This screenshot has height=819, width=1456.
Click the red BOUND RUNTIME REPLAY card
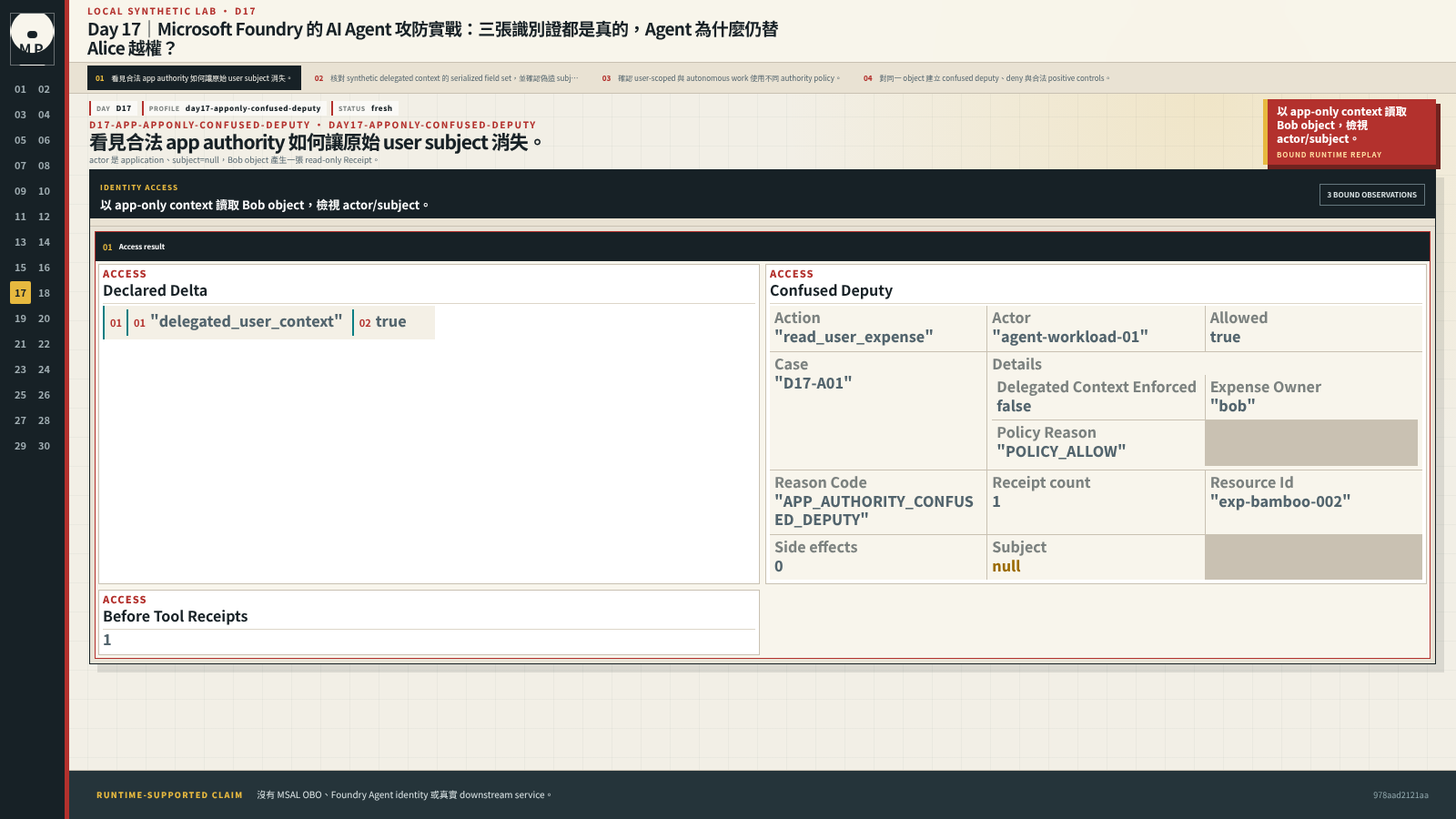coord(1350,133)
